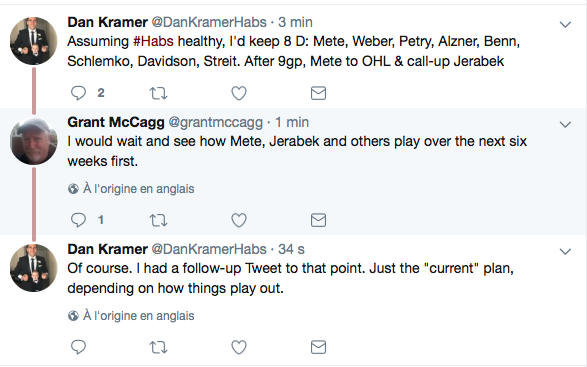Screen dimensions: 587x367
Task: View Grant McCagg's profile photo
Action: pyautogui.click(x=34, y=141)
